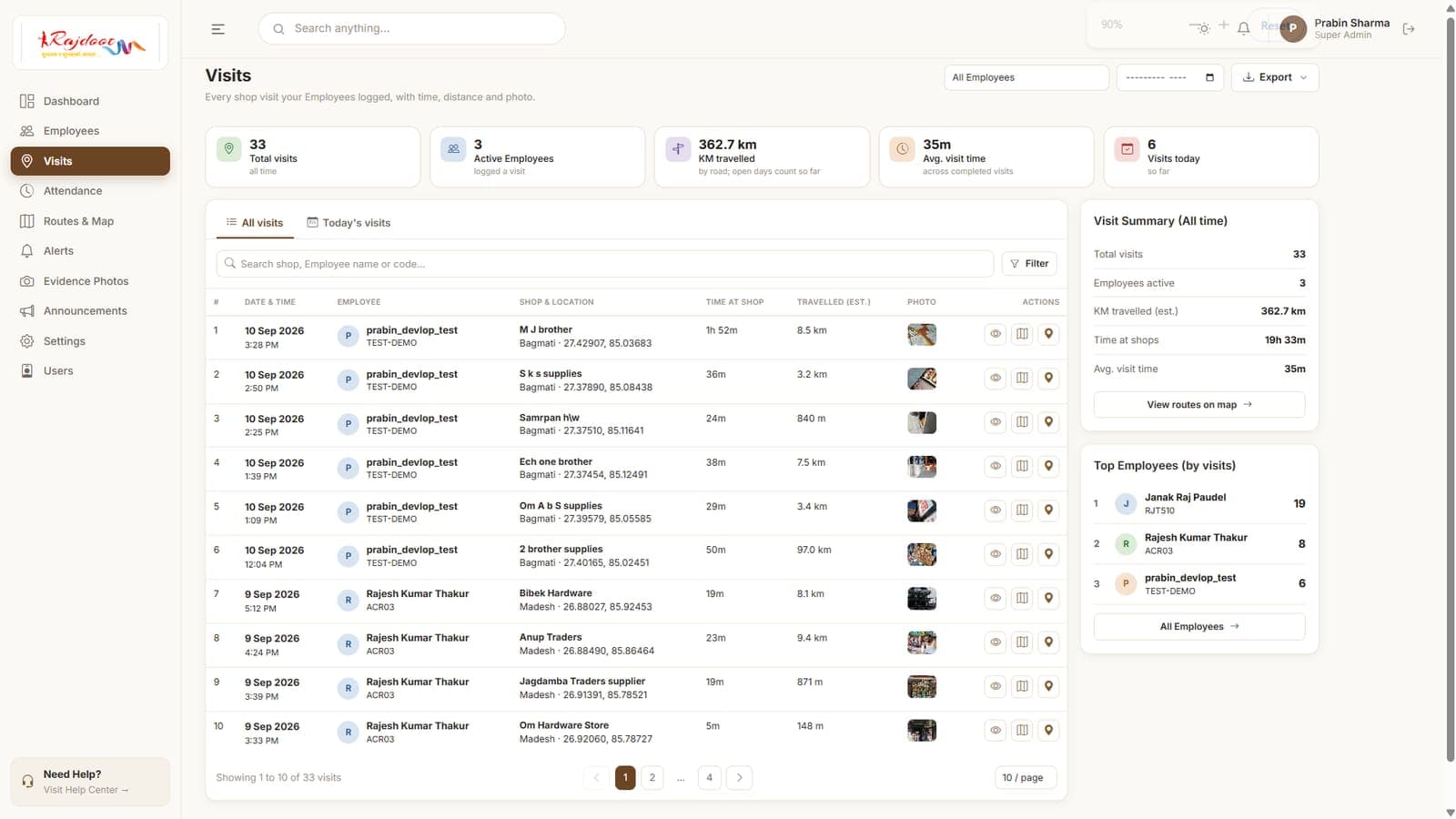Toggle the light theme sun icon
The width and height of the screenshot is (1456, 819).
[x=1203, y=28]
